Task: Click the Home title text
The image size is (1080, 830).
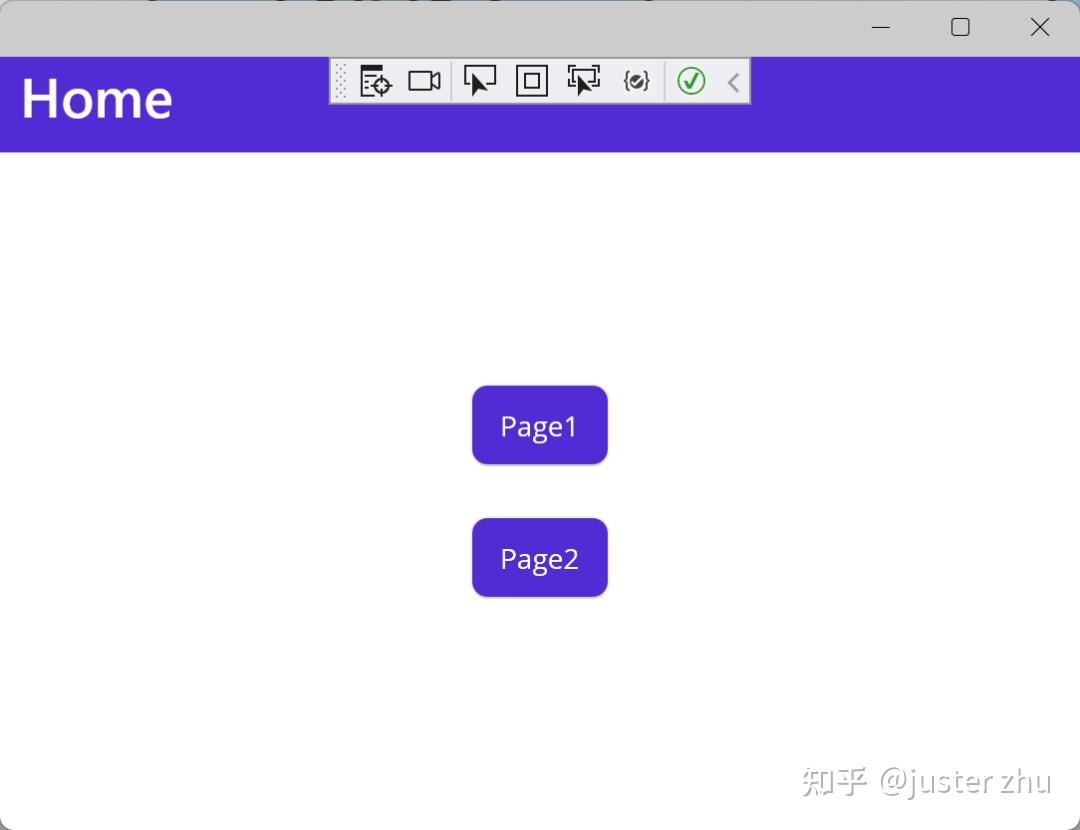Action: [97, 99]
